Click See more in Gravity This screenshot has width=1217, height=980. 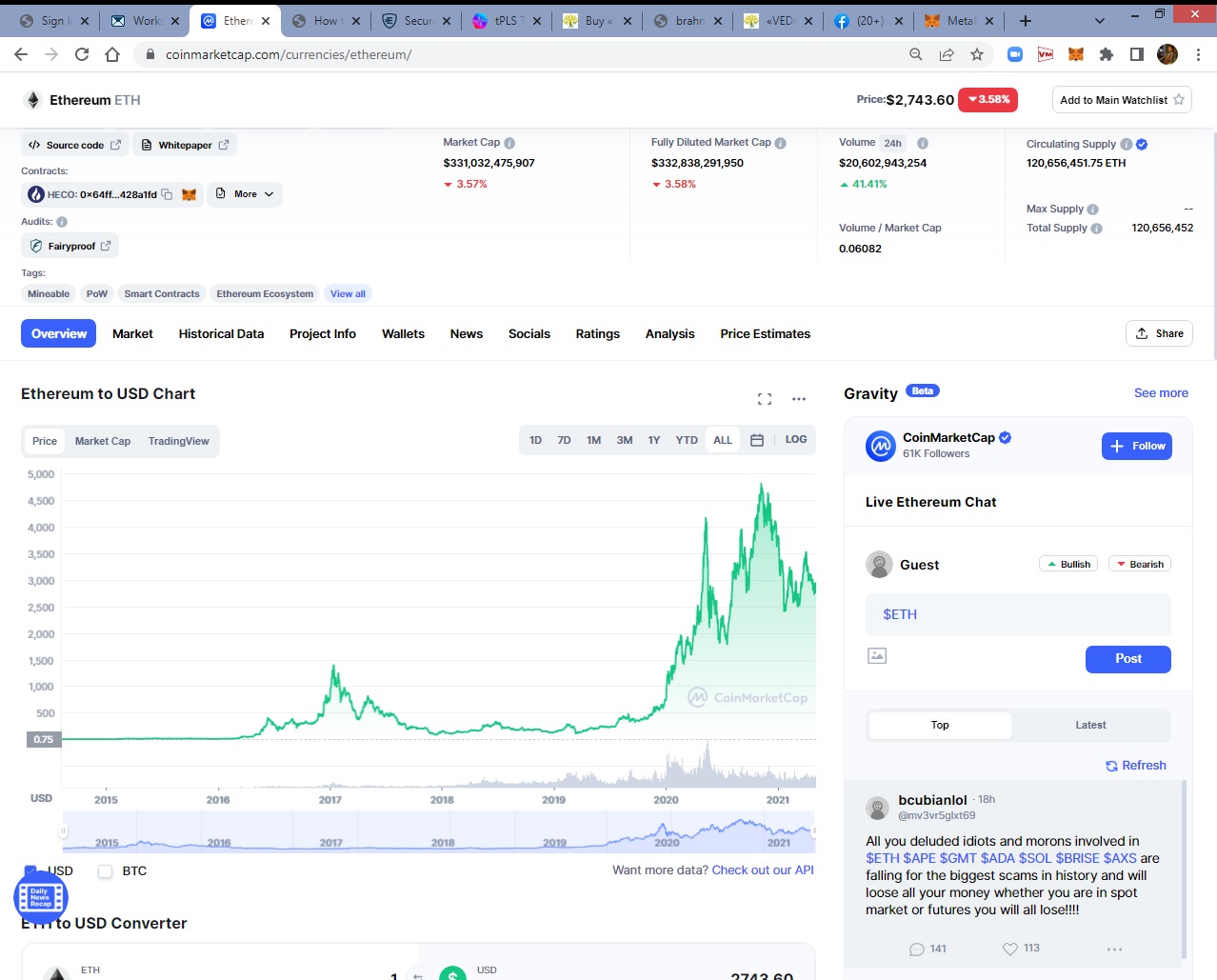pyautogui.click(x=1161, y=392)
